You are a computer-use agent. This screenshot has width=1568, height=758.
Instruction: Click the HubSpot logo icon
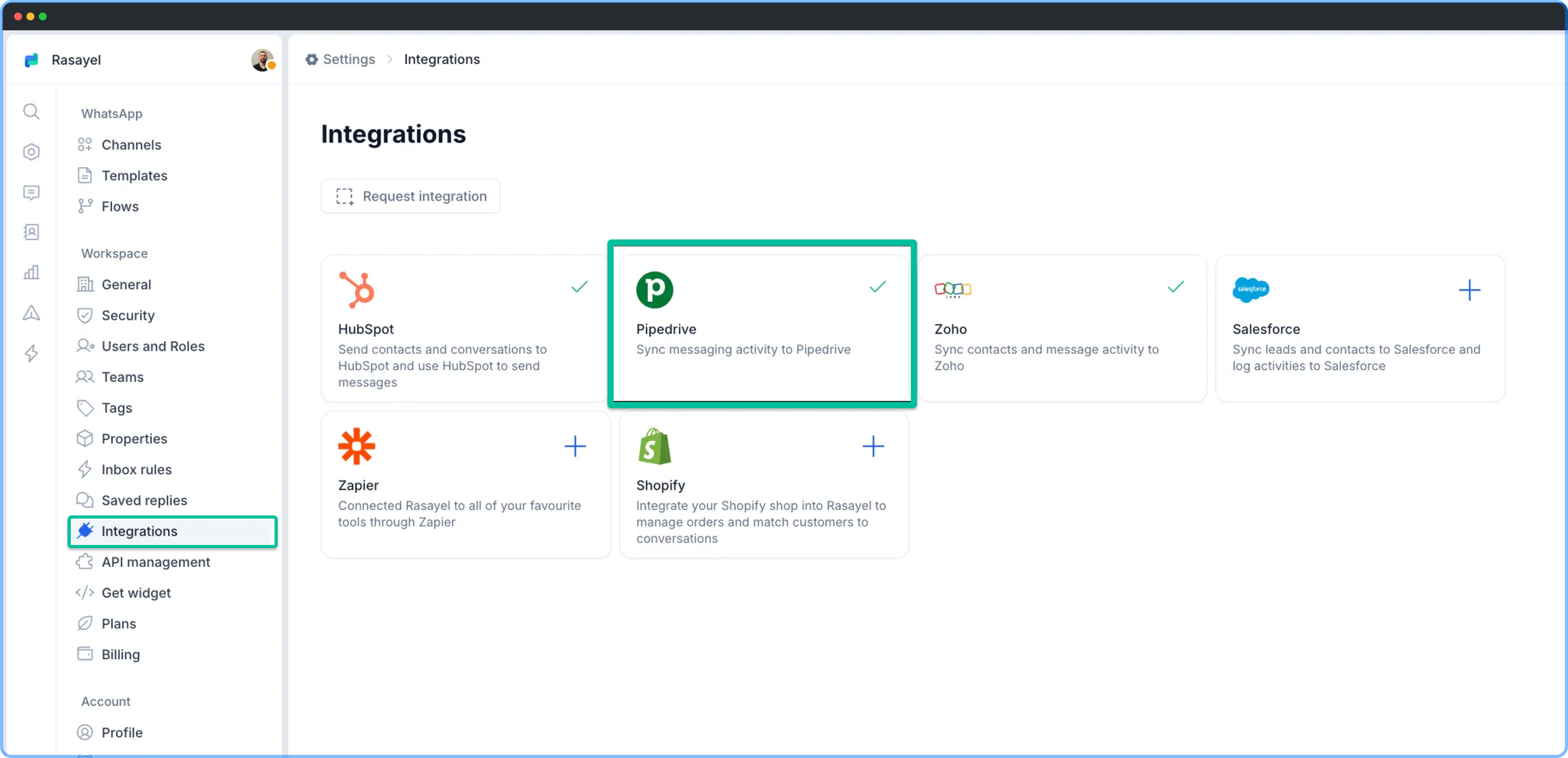pos(357,290)
